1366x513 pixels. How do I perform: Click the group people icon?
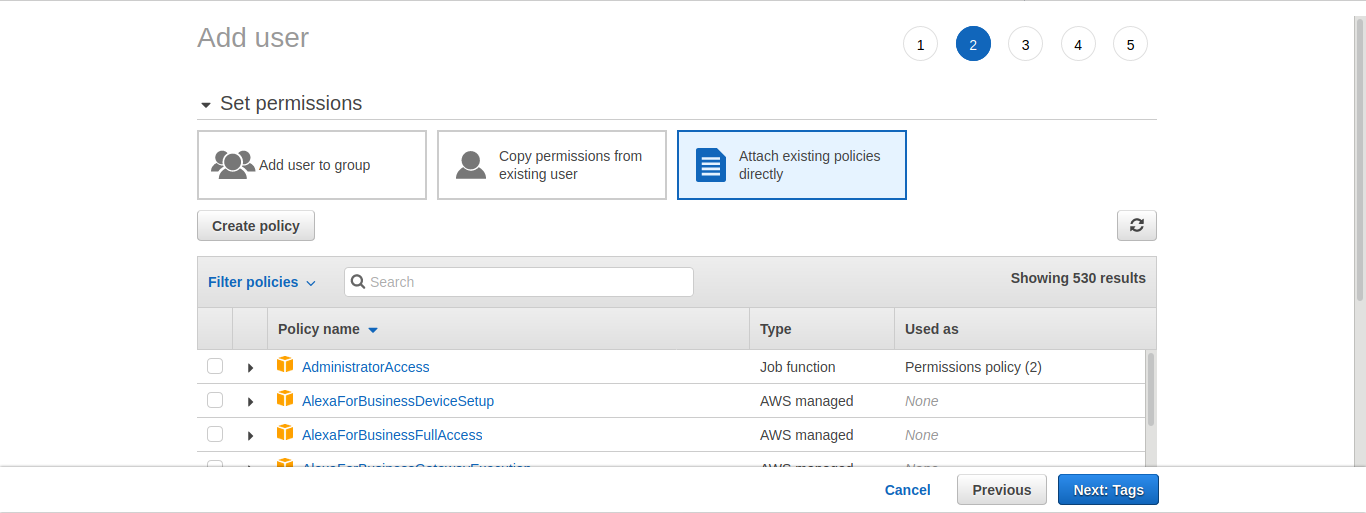coord(232,164)
